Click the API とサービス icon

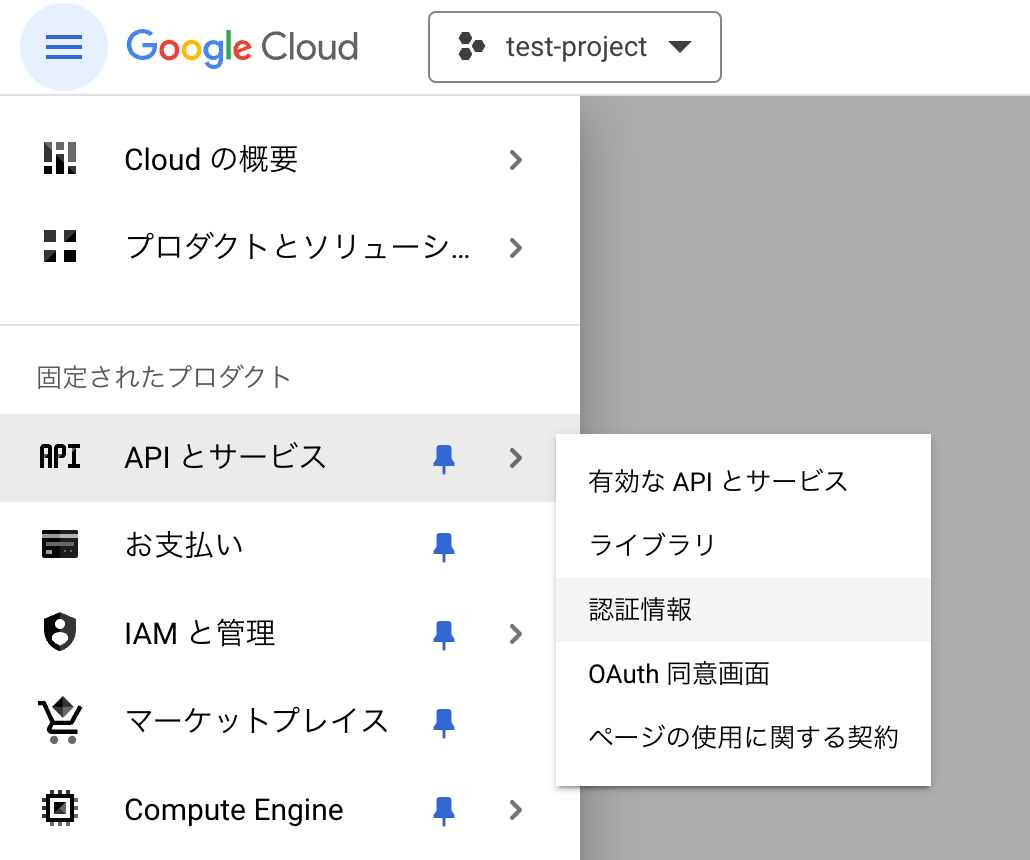pyautogui.click(x=60, y=457)
